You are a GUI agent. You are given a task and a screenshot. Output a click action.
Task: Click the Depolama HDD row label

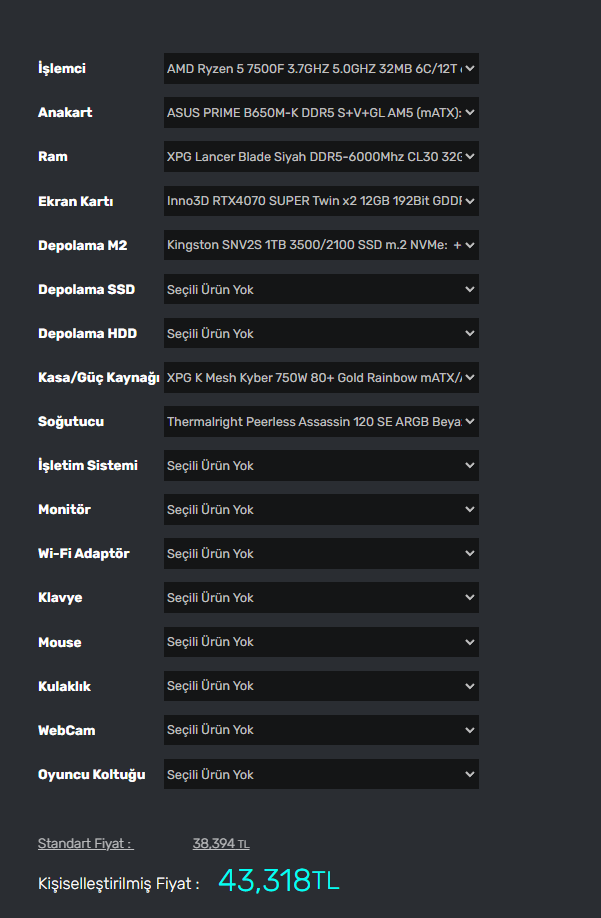tap(88, 333)
